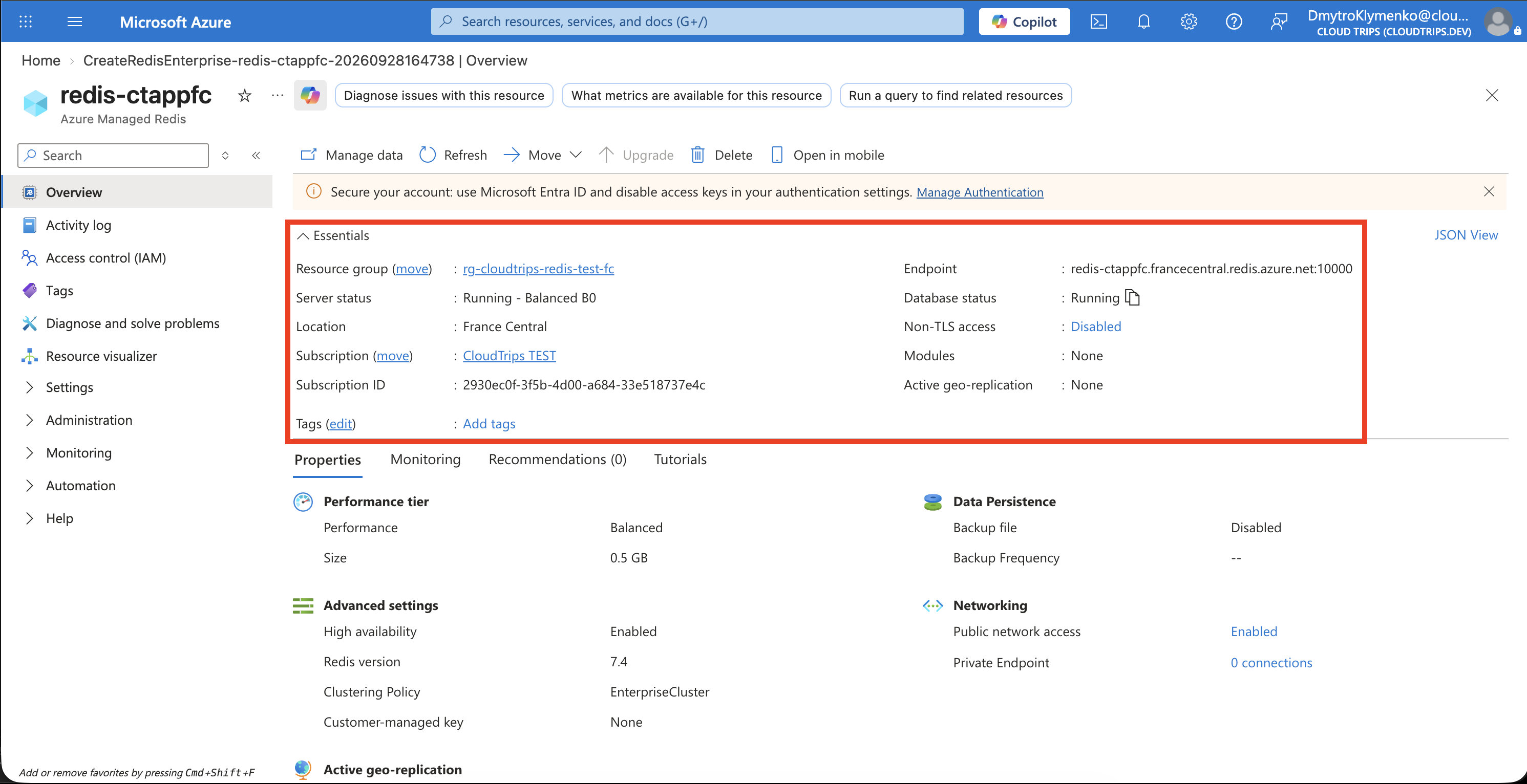Focus the sidebar Search field
This screenshot has height=784, width=1527.
[113, 155]
